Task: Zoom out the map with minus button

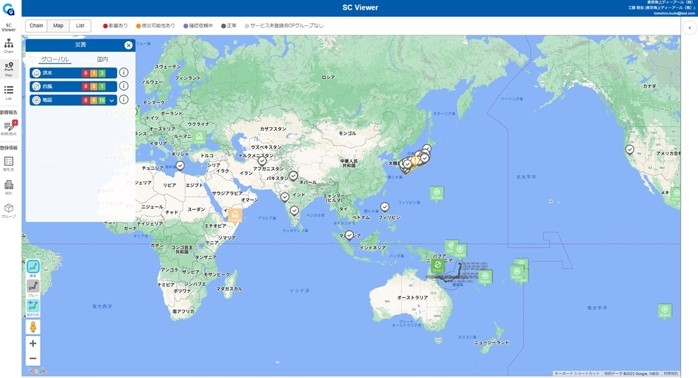Action: [33, 358]
